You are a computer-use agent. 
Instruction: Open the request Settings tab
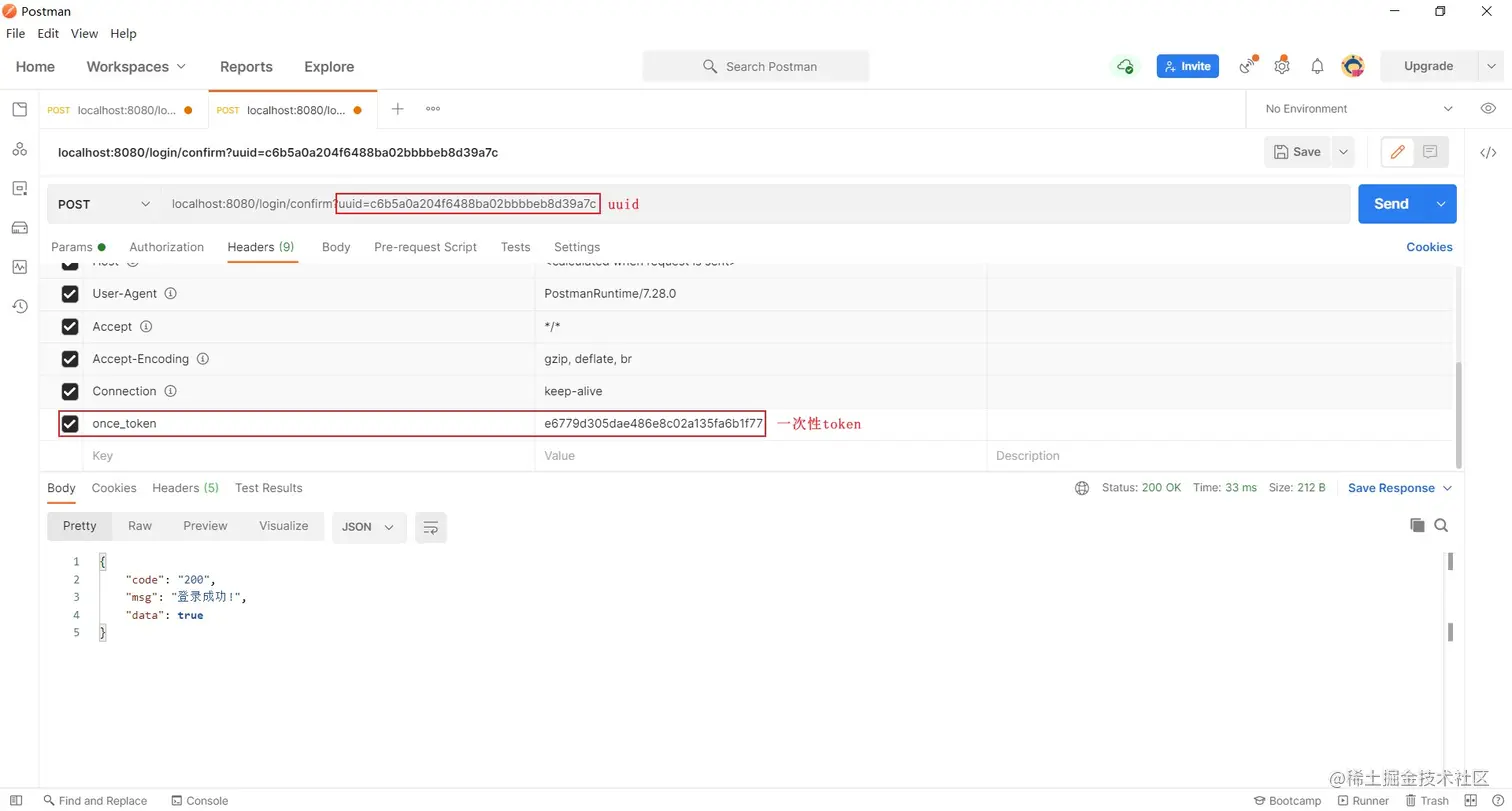click(x=577, y=247)
